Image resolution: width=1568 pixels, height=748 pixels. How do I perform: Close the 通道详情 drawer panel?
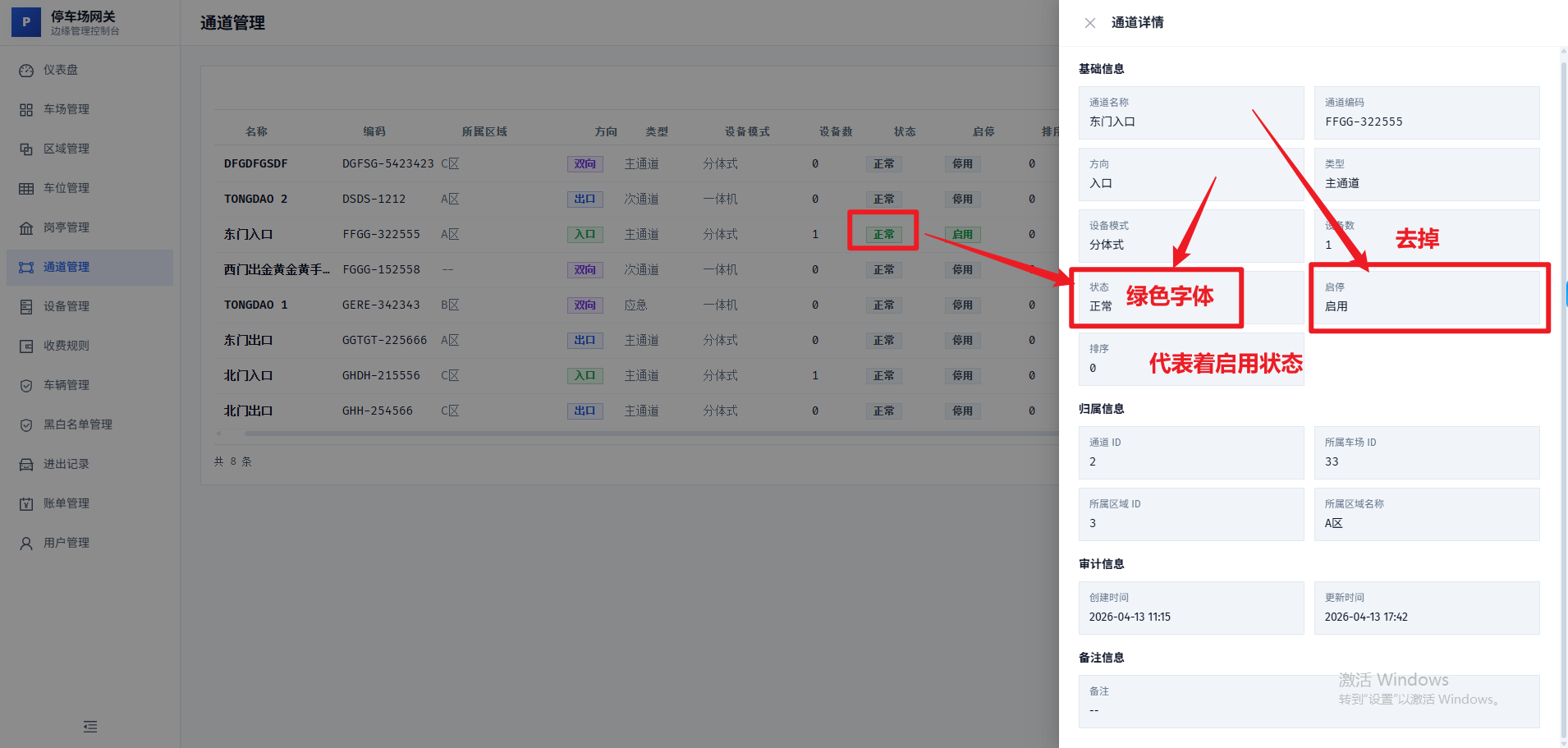point(1089,23)
